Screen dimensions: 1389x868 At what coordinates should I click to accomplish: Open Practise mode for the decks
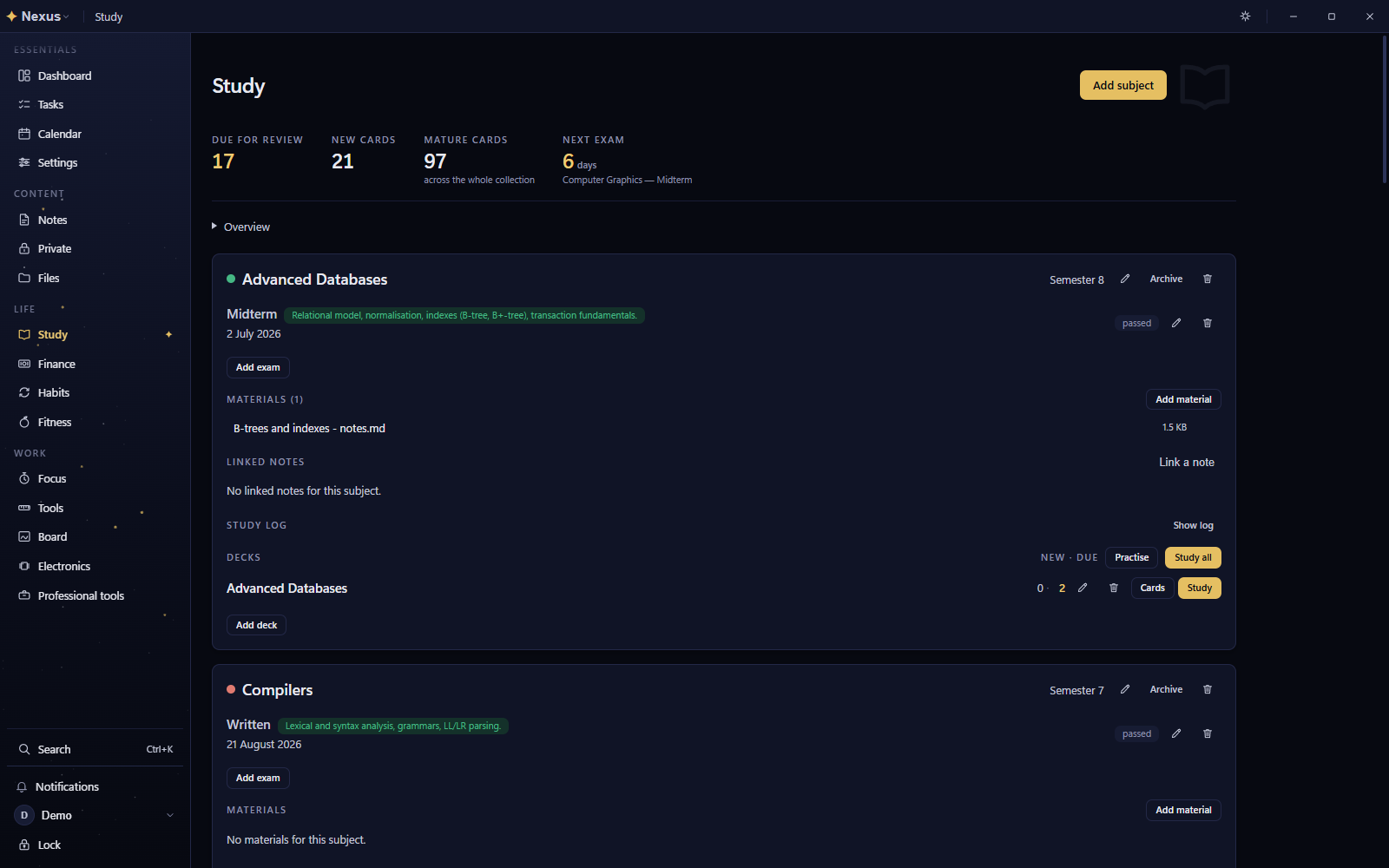pyautogui.click(x=1132, y=557)
